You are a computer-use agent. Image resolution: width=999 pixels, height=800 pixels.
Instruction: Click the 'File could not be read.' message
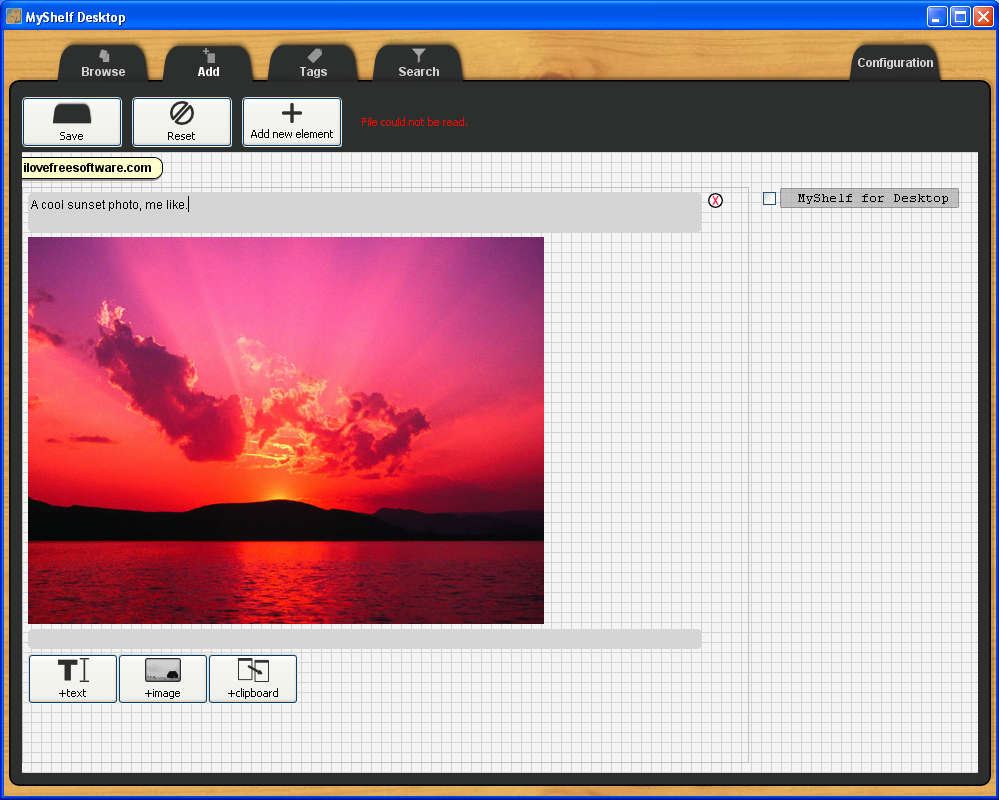414,122
